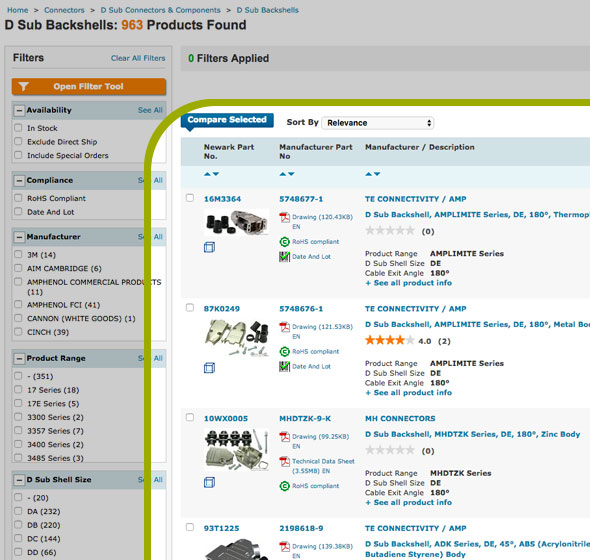Open D Sub Connectors & Components breadcrumb
Image resolution: width=590 pixels, height=560 pixels.
tap(160, 10)
